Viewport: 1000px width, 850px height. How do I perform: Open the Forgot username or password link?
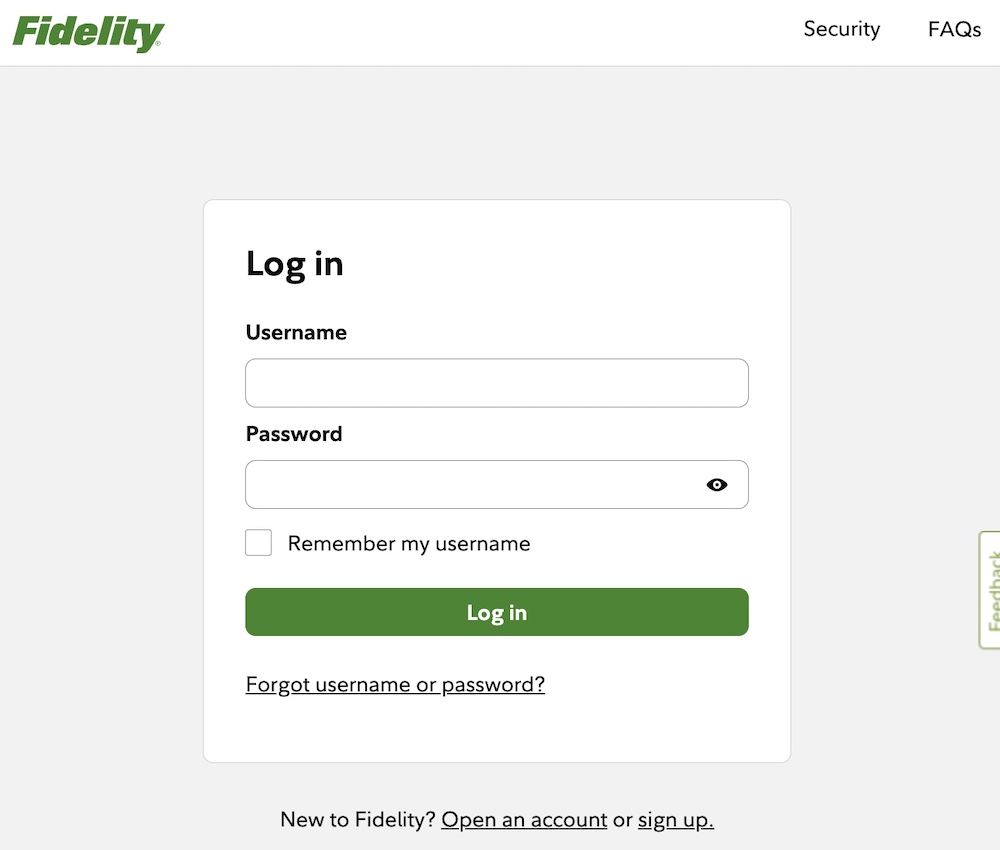(395, 684)
